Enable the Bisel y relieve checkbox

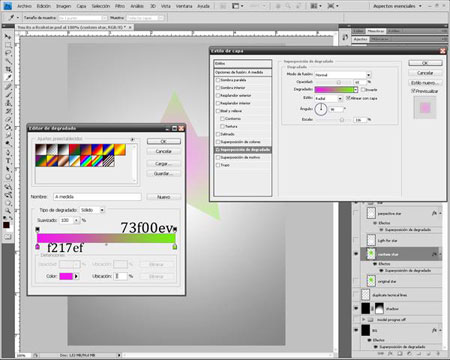point(218,111)
